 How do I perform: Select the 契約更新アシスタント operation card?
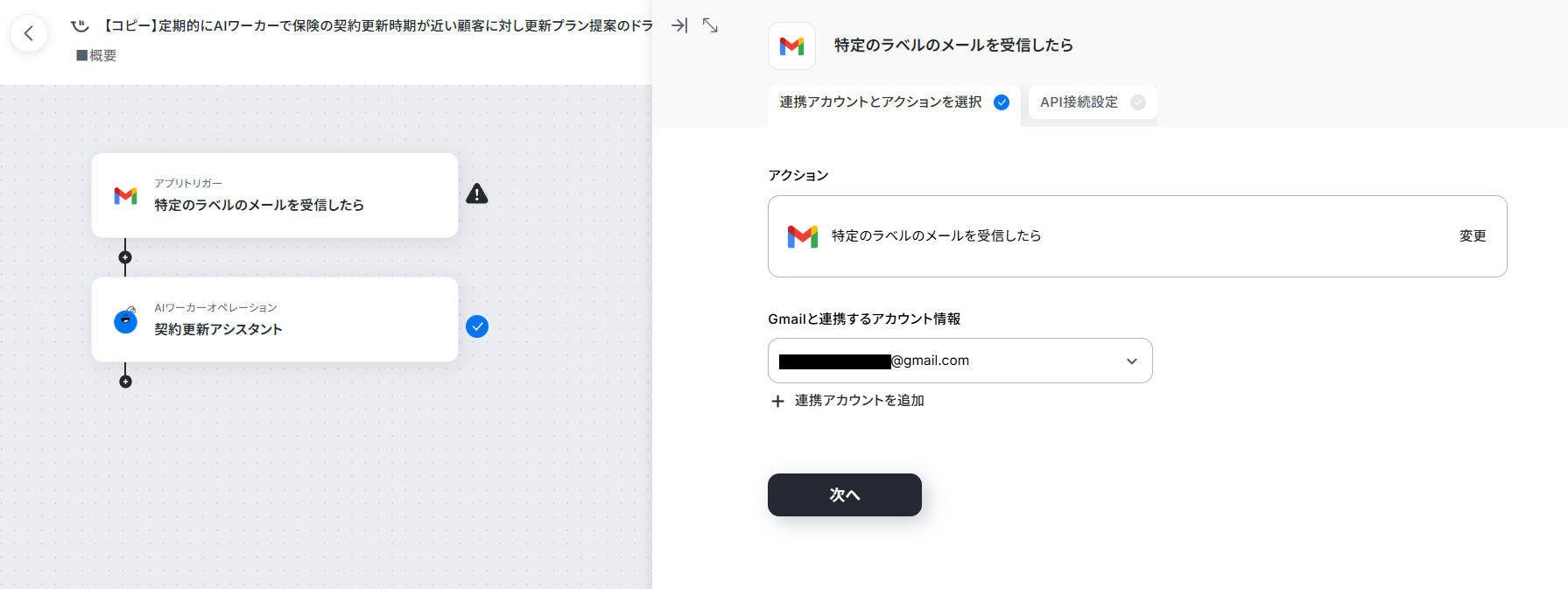point(275,319)
